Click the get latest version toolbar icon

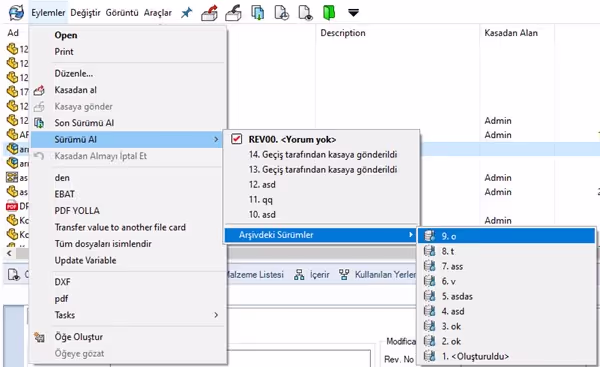pos(258,13)
